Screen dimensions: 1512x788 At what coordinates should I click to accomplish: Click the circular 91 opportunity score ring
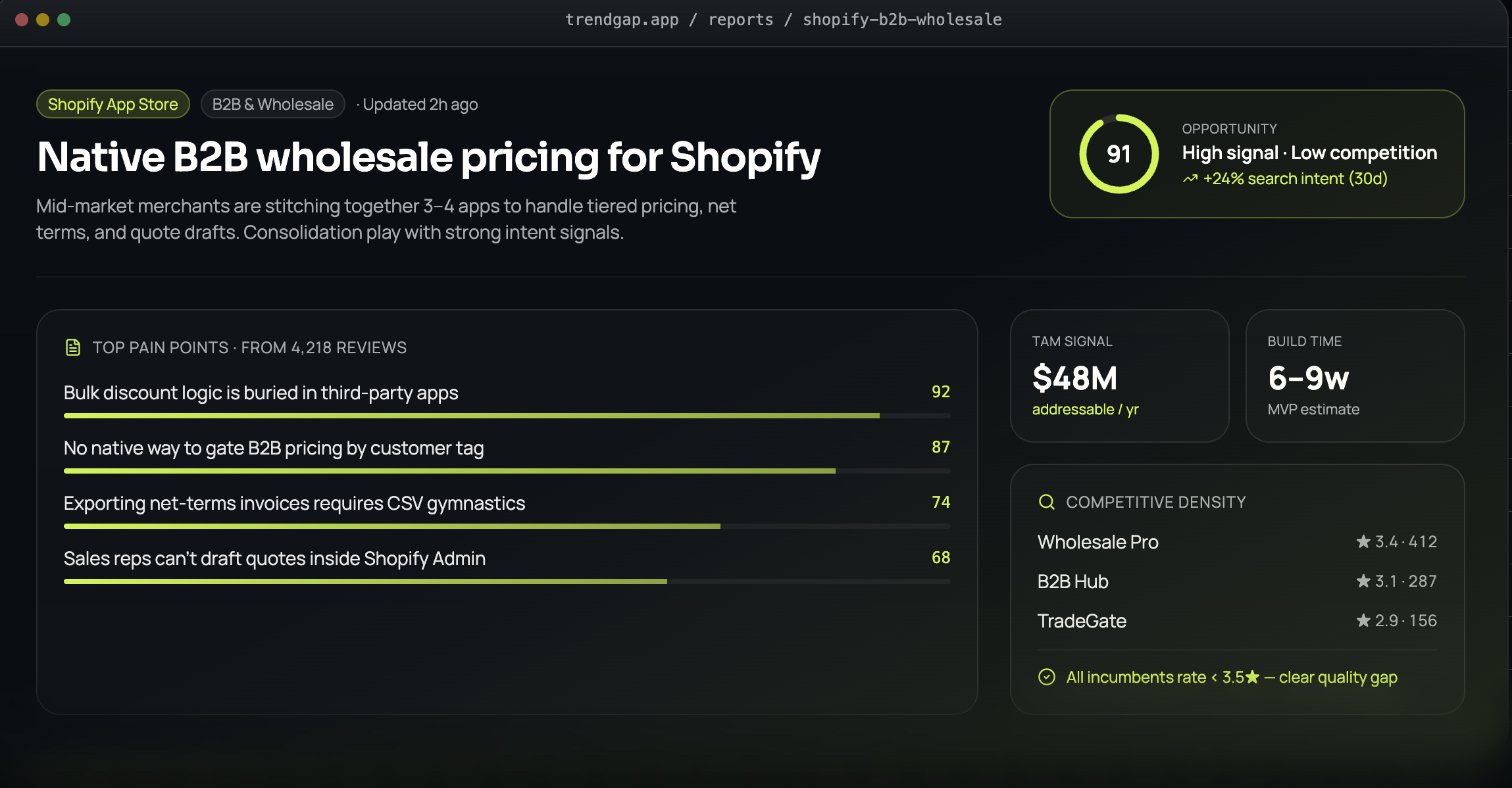(1119, 154)
